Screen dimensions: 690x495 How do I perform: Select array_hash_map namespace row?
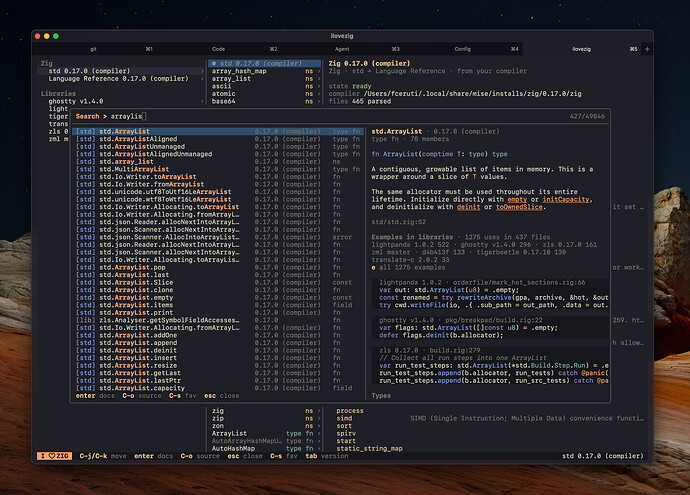265,71
